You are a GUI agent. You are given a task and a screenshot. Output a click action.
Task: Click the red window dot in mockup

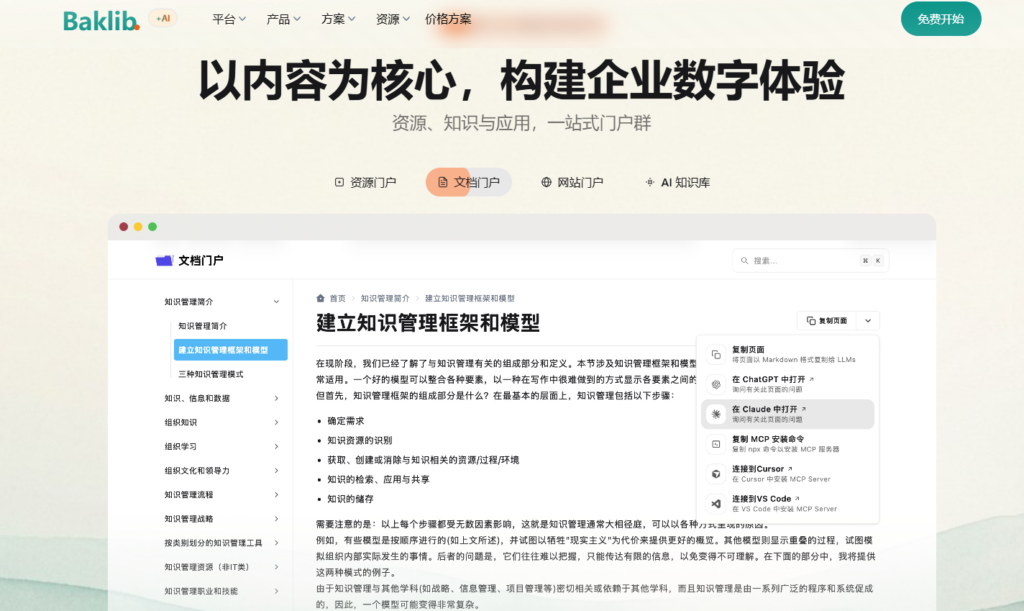point(123,227)
